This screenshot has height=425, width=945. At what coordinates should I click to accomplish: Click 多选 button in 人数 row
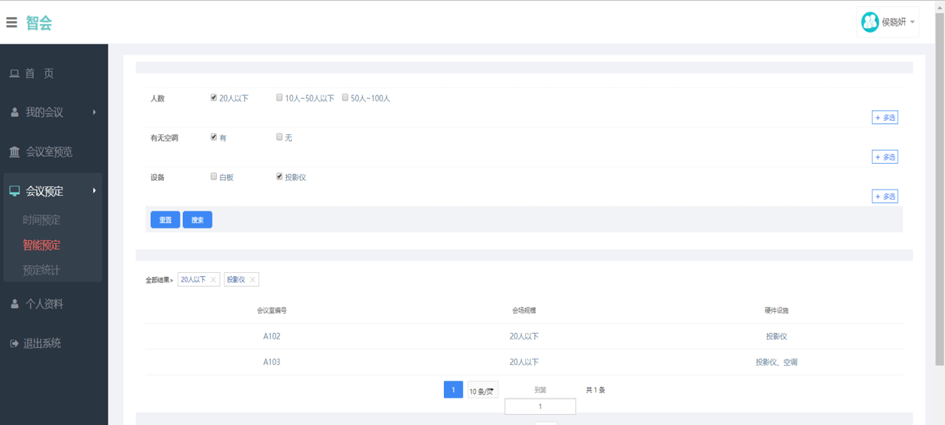coord(885,118)
